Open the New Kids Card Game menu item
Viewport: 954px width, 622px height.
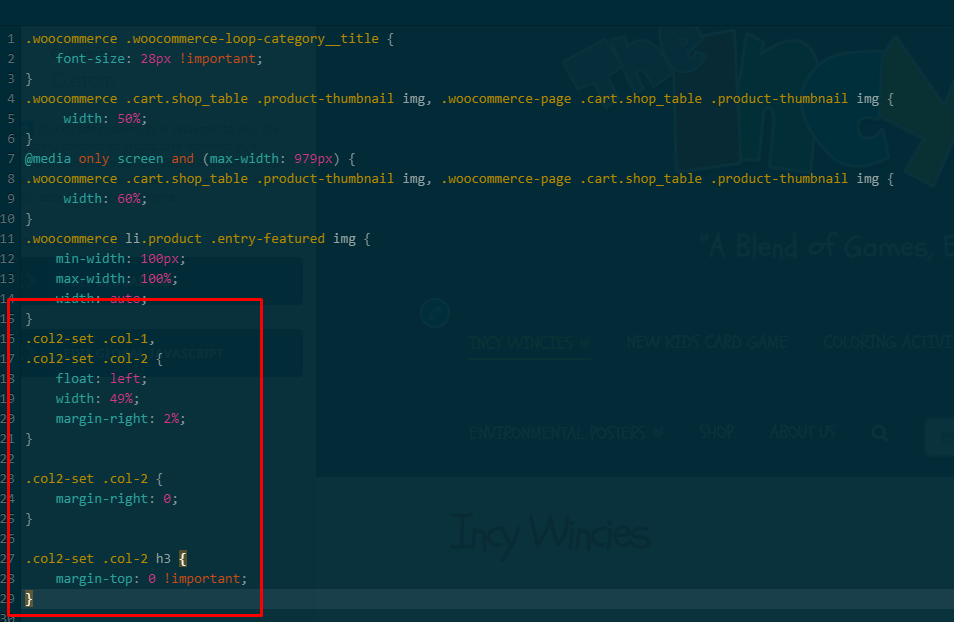pos(706,343)
